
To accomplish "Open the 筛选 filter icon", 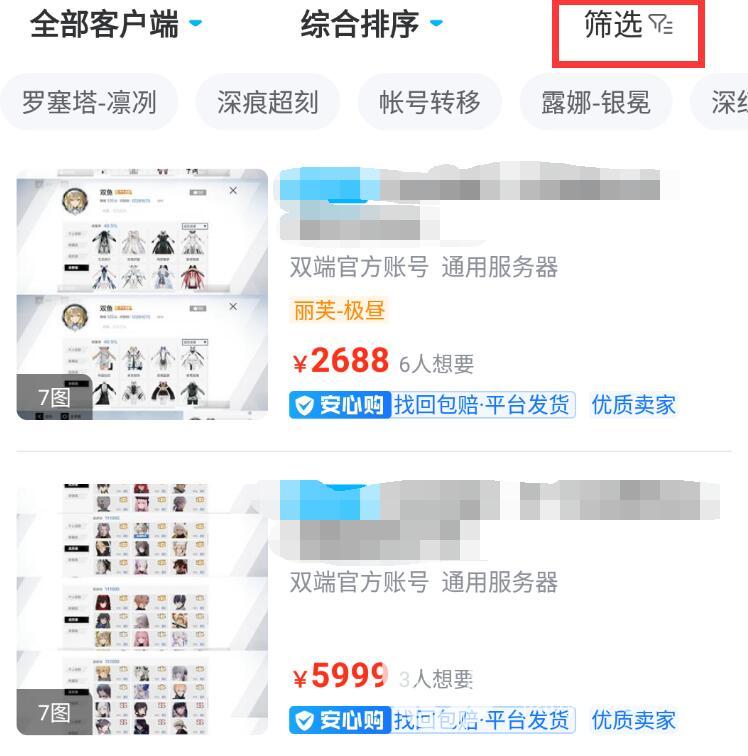I will [x=660, y=24].
